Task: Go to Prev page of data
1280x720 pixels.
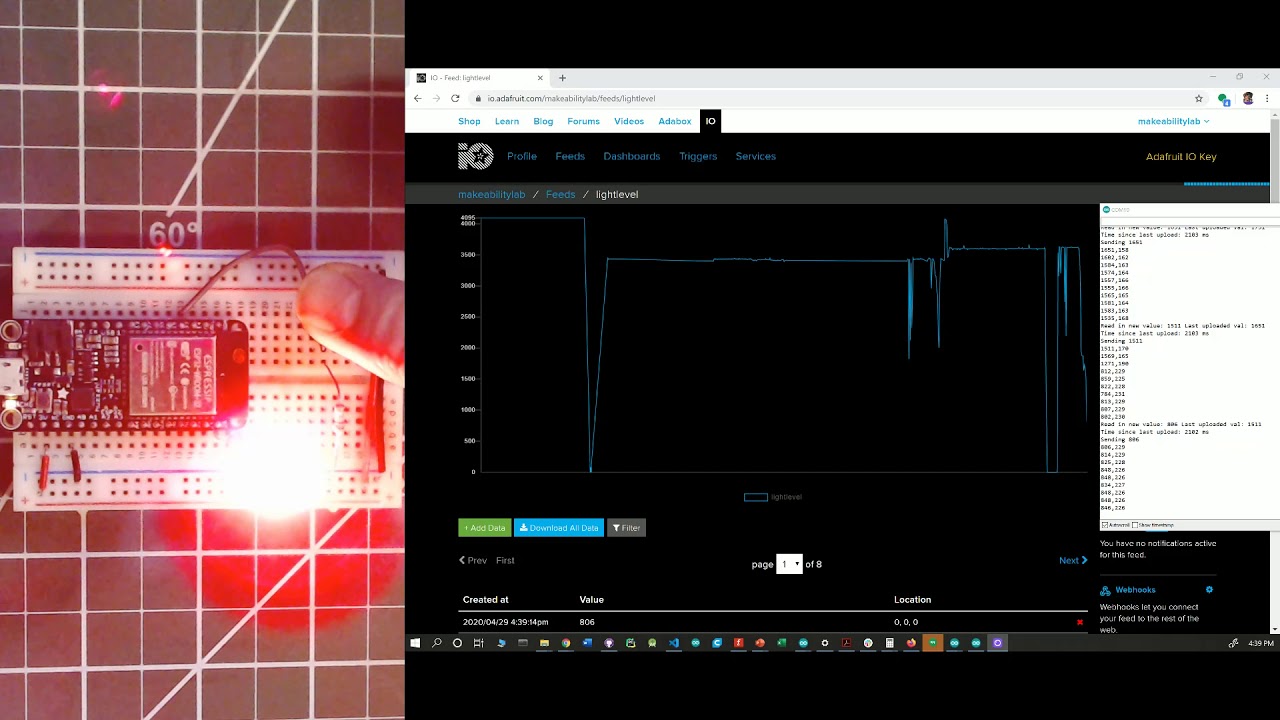Action: (473, 560)
